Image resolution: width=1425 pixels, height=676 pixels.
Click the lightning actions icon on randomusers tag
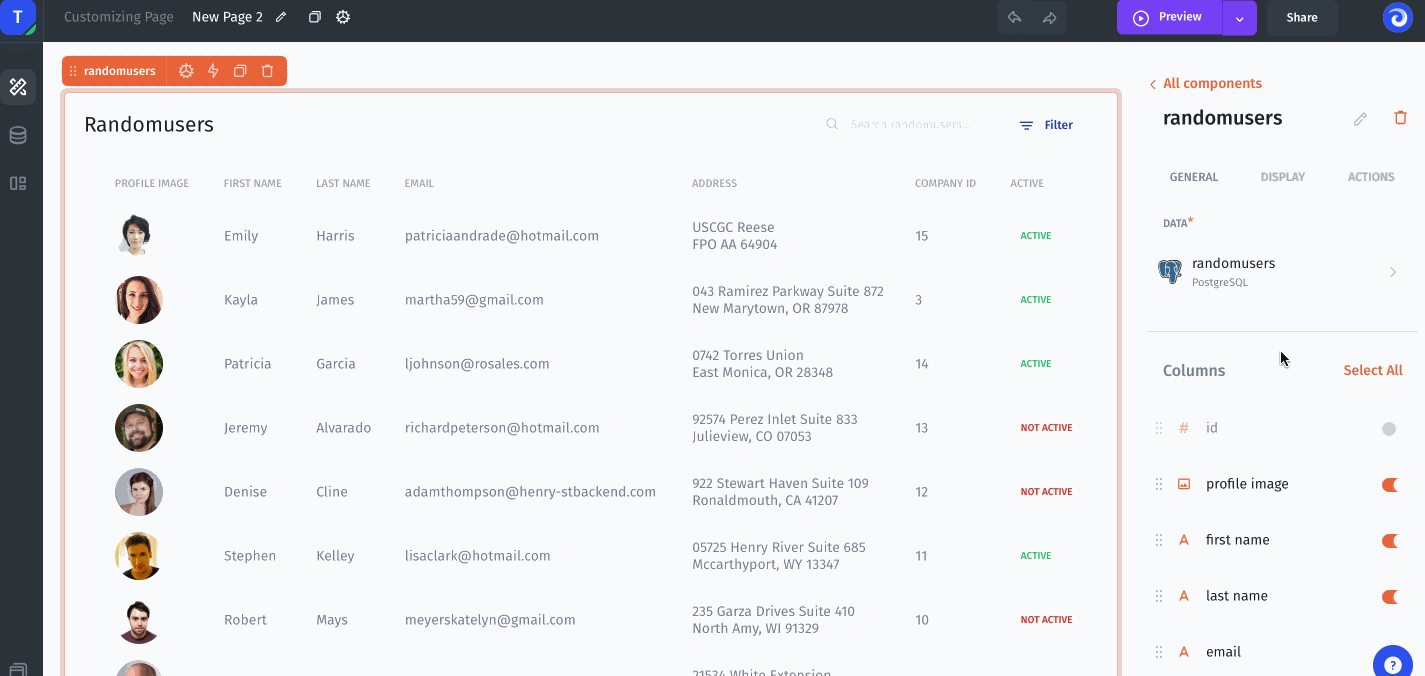(213, 71)
